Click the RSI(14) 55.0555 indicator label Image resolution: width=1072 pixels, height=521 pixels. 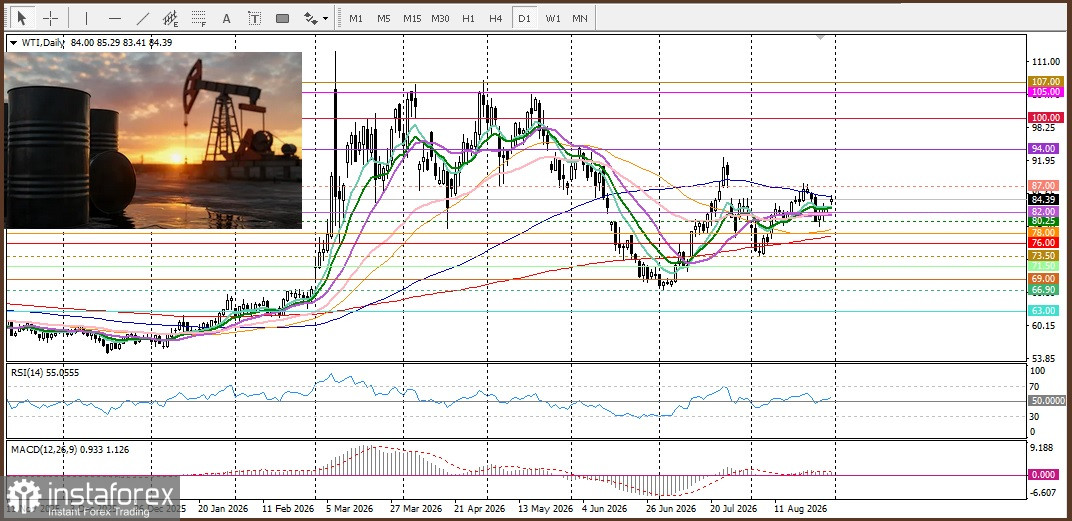(x=44, y=371)
